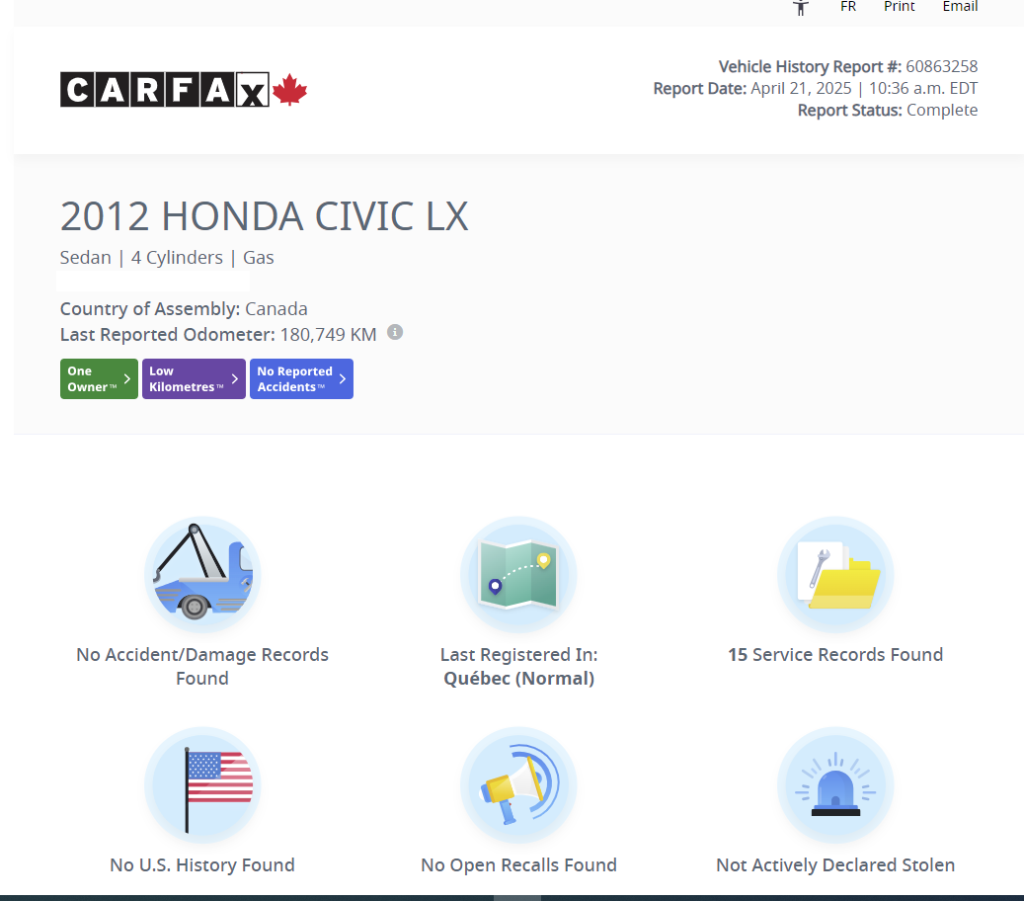Select "No U.S. History Found" text
Screen dimensions: 1024x901
(202, 864)
